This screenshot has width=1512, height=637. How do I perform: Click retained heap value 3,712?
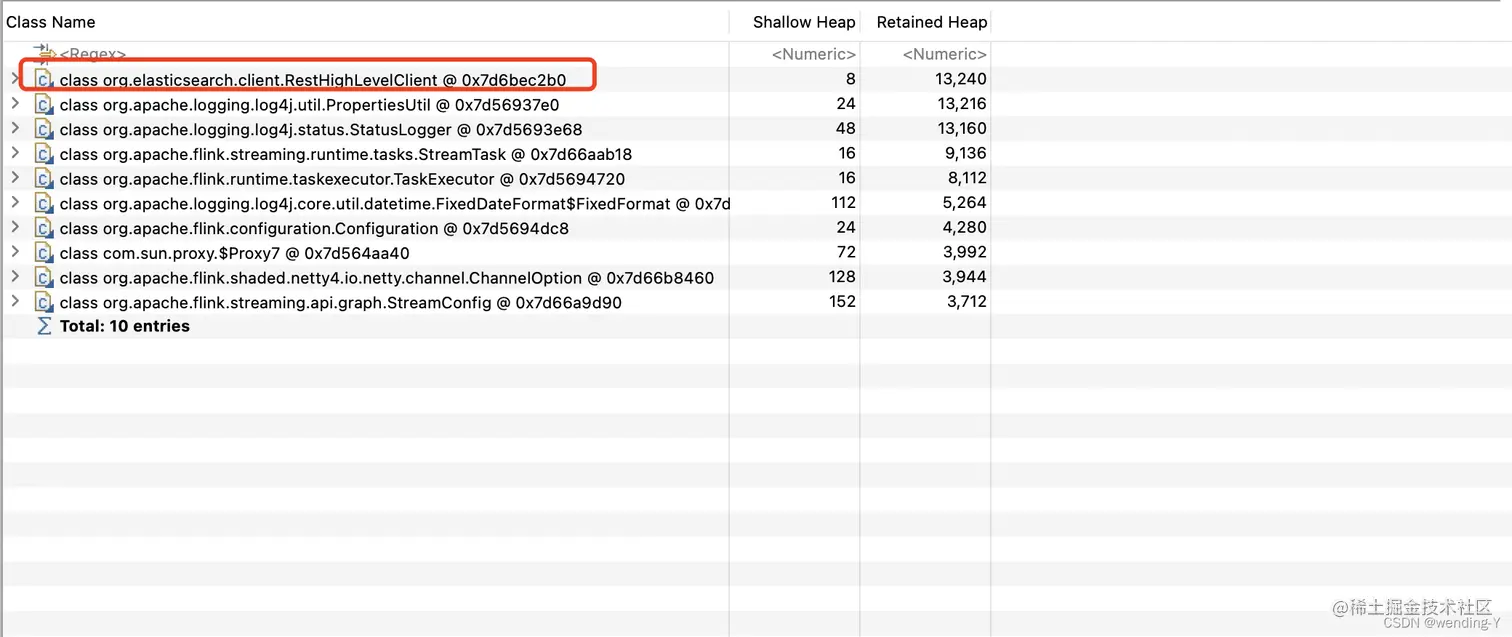[x=966, y=302]
